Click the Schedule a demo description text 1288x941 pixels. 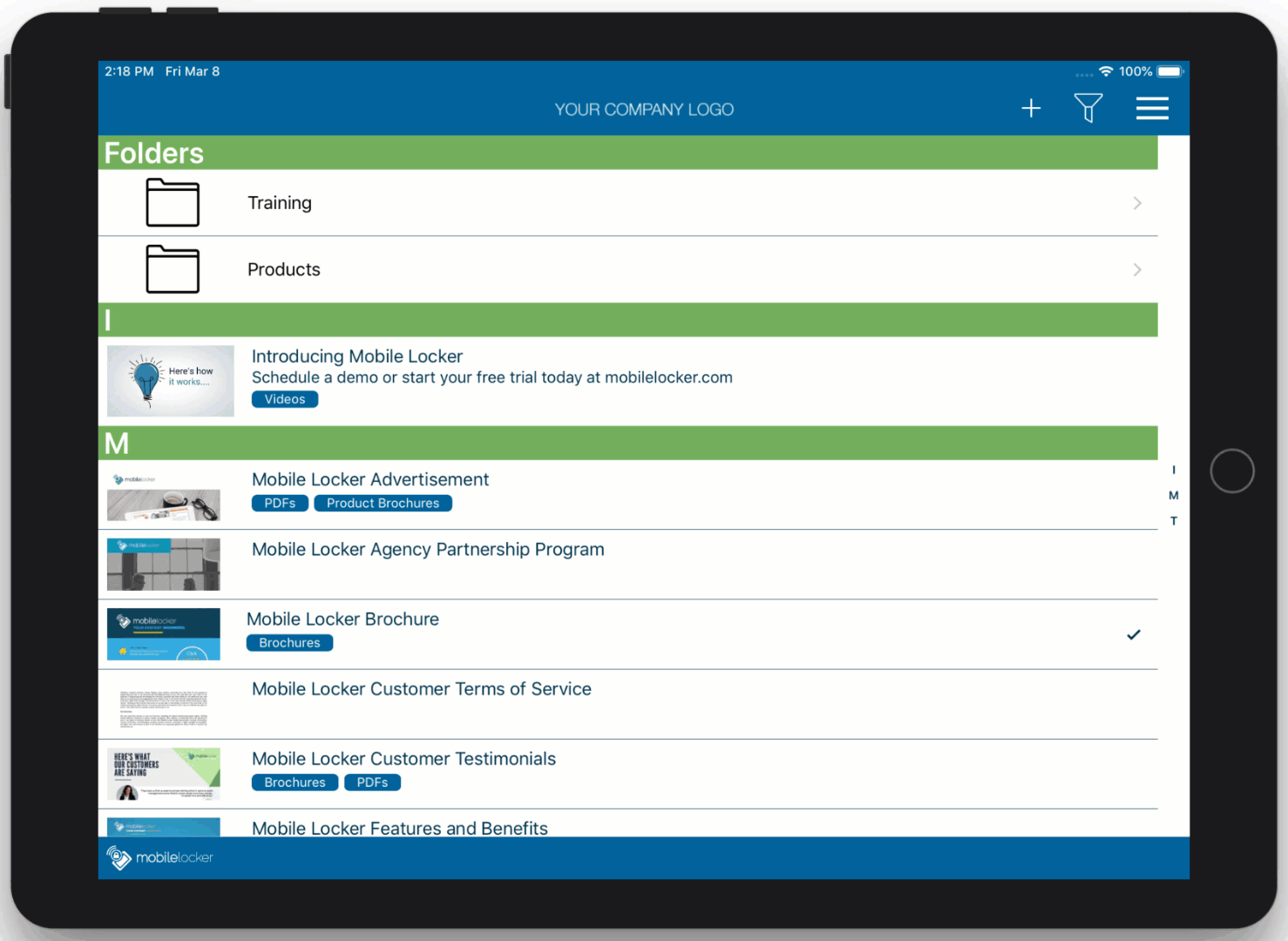tap(492, 377)
